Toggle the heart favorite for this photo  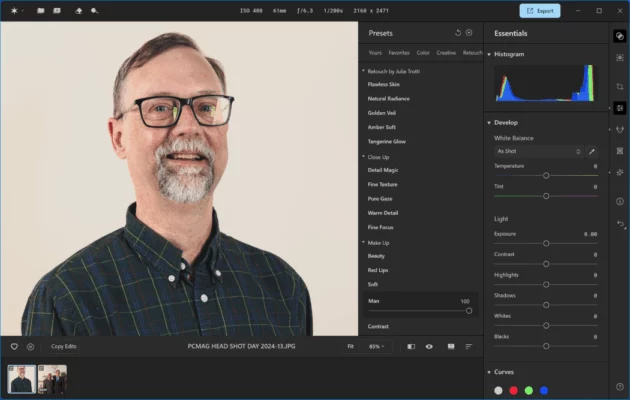(x=14, y=346)
